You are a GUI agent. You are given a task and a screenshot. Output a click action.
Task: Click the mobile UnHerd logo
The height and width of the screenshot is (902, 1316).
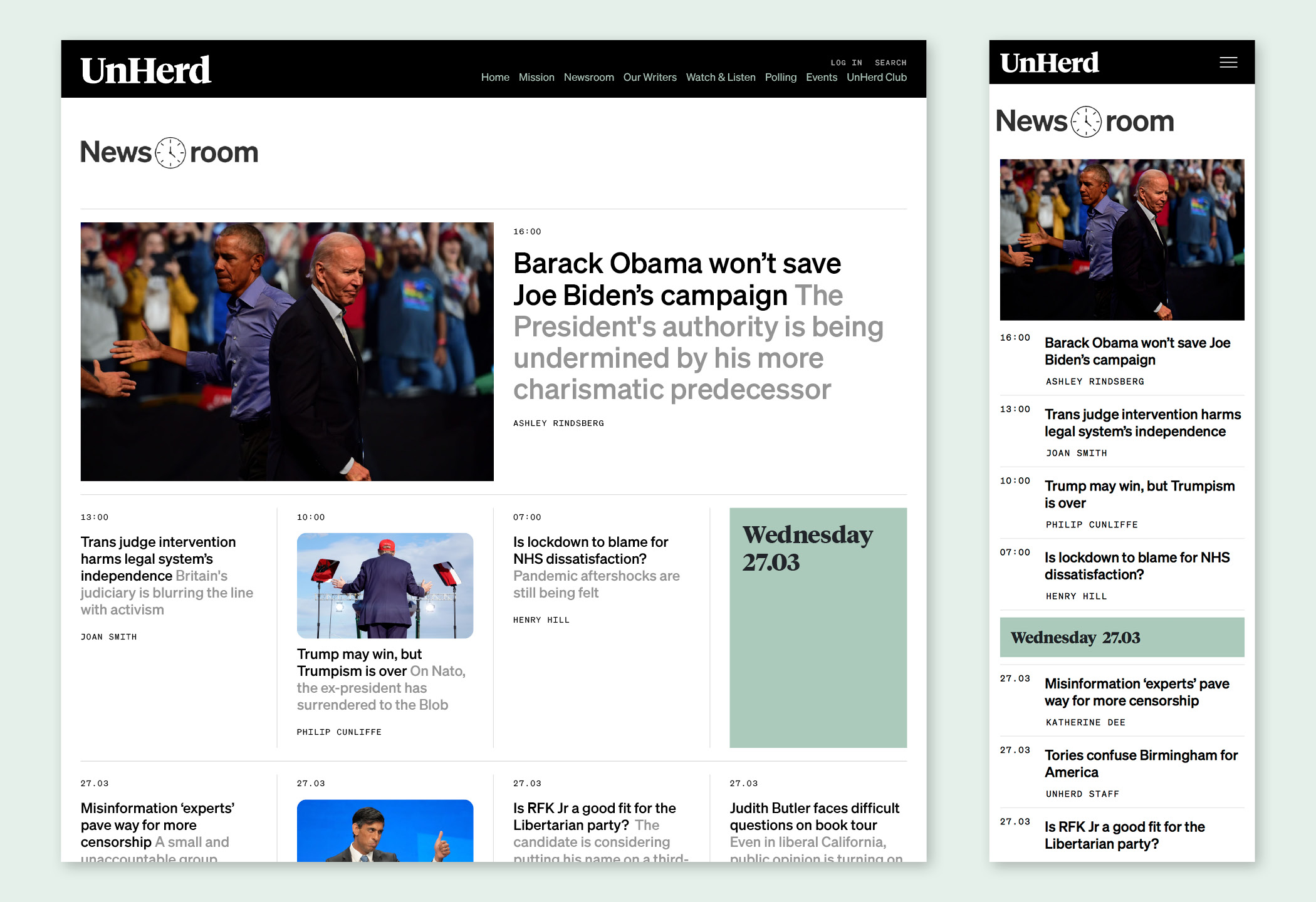point(1049,63)
